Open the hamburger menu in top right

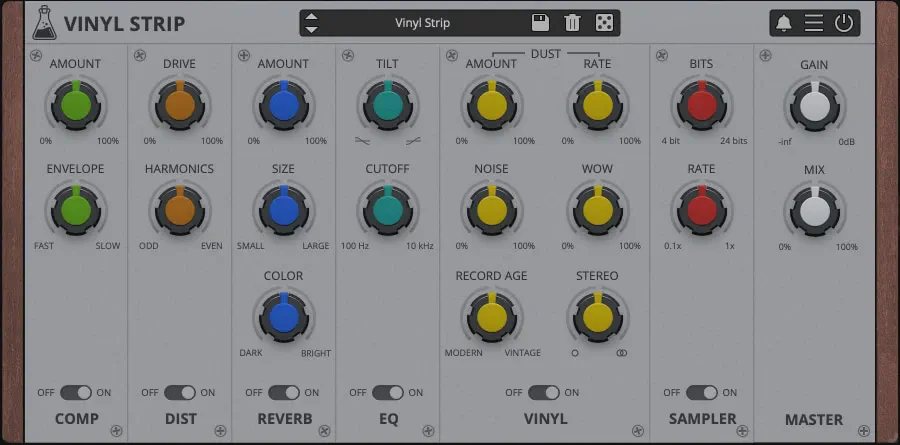(814, 23)
